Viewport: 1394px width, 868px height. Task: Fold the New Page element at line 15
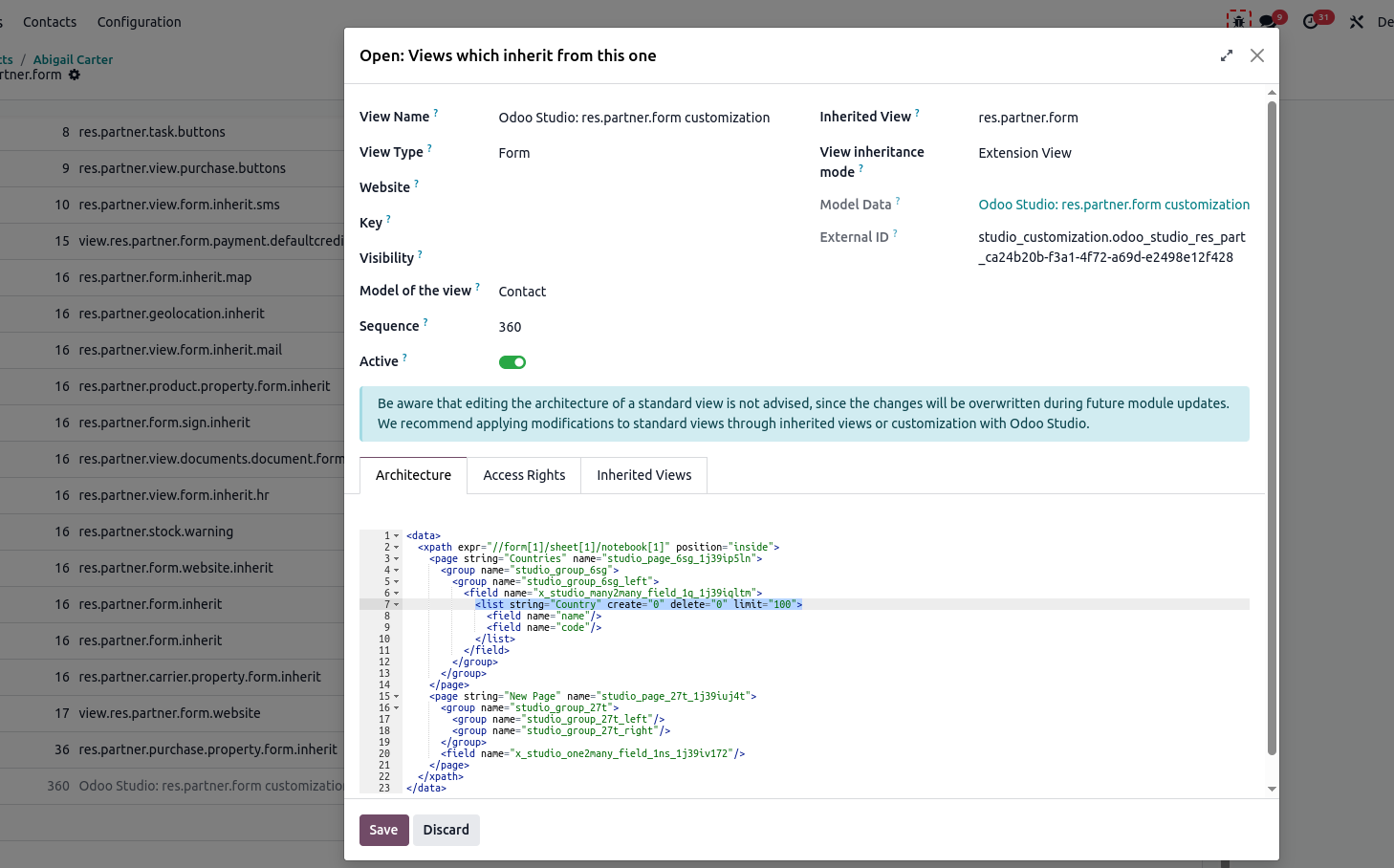point(397,697)
